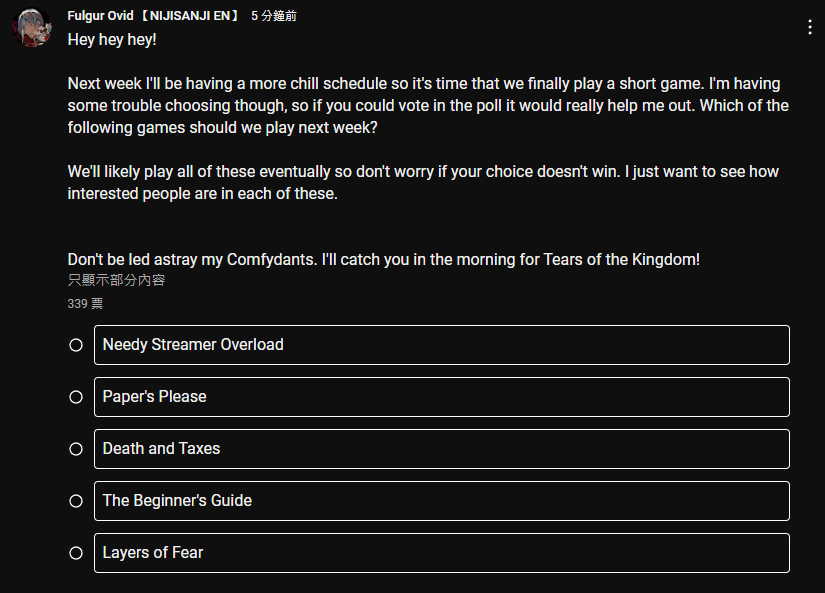Select the Paper's Please radio button

76,397
